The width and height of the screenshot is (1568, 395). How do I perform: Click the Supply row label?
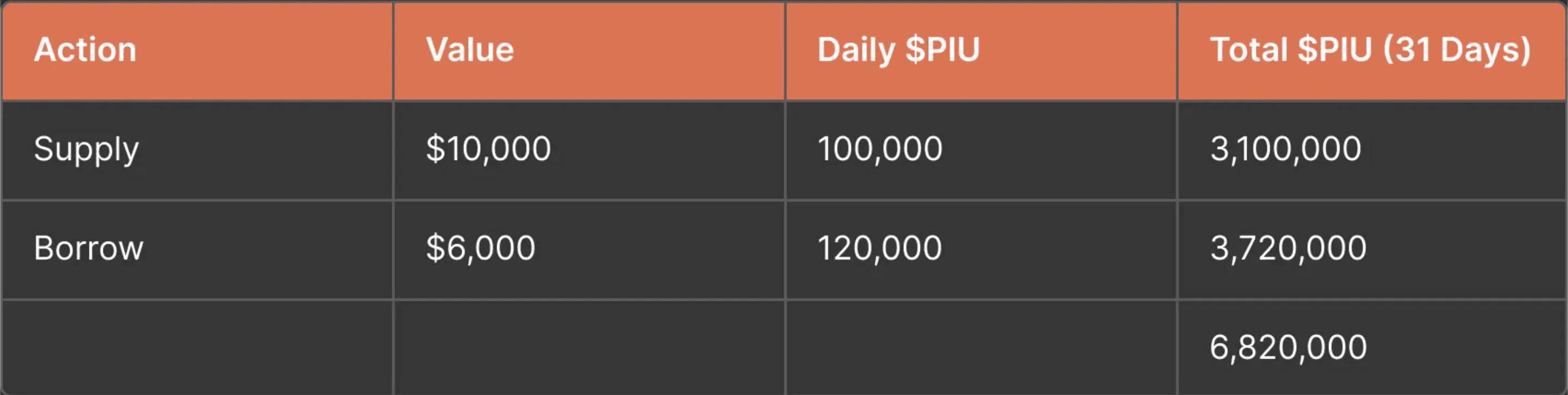click(87, 150)
